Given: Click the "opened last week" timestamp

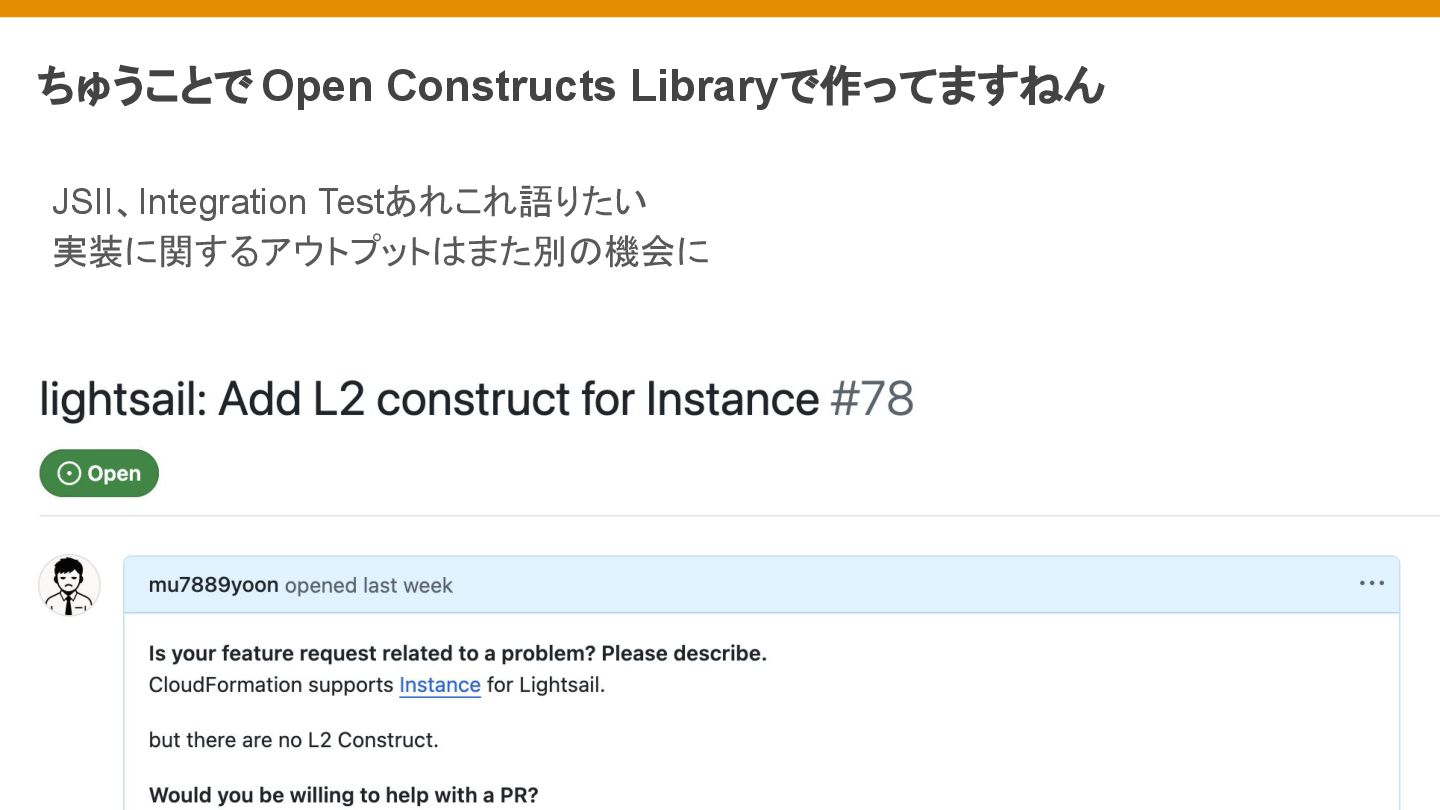Looking at the screenshot, I should point(369,585).
